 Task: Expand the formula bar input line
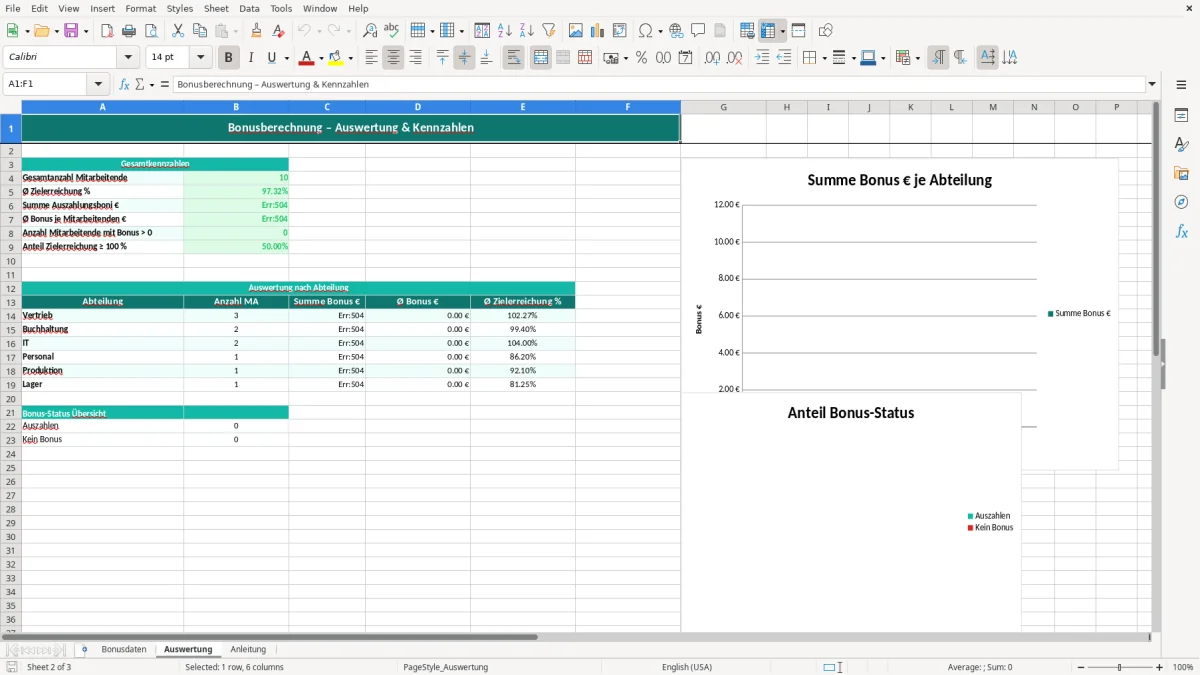pyautogui.click(x=1152, y=85)
